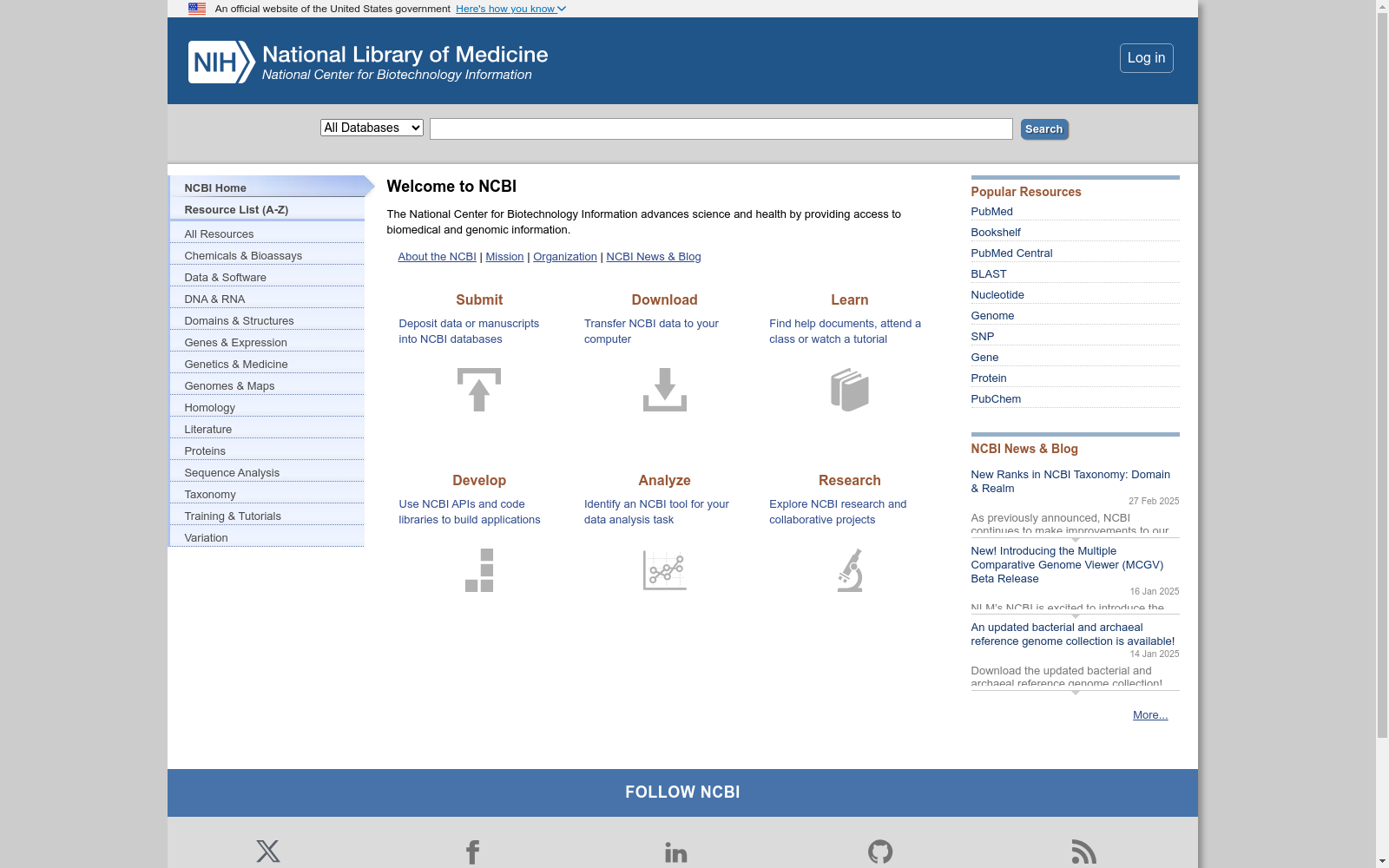Open Literature category

coord(267,429)
